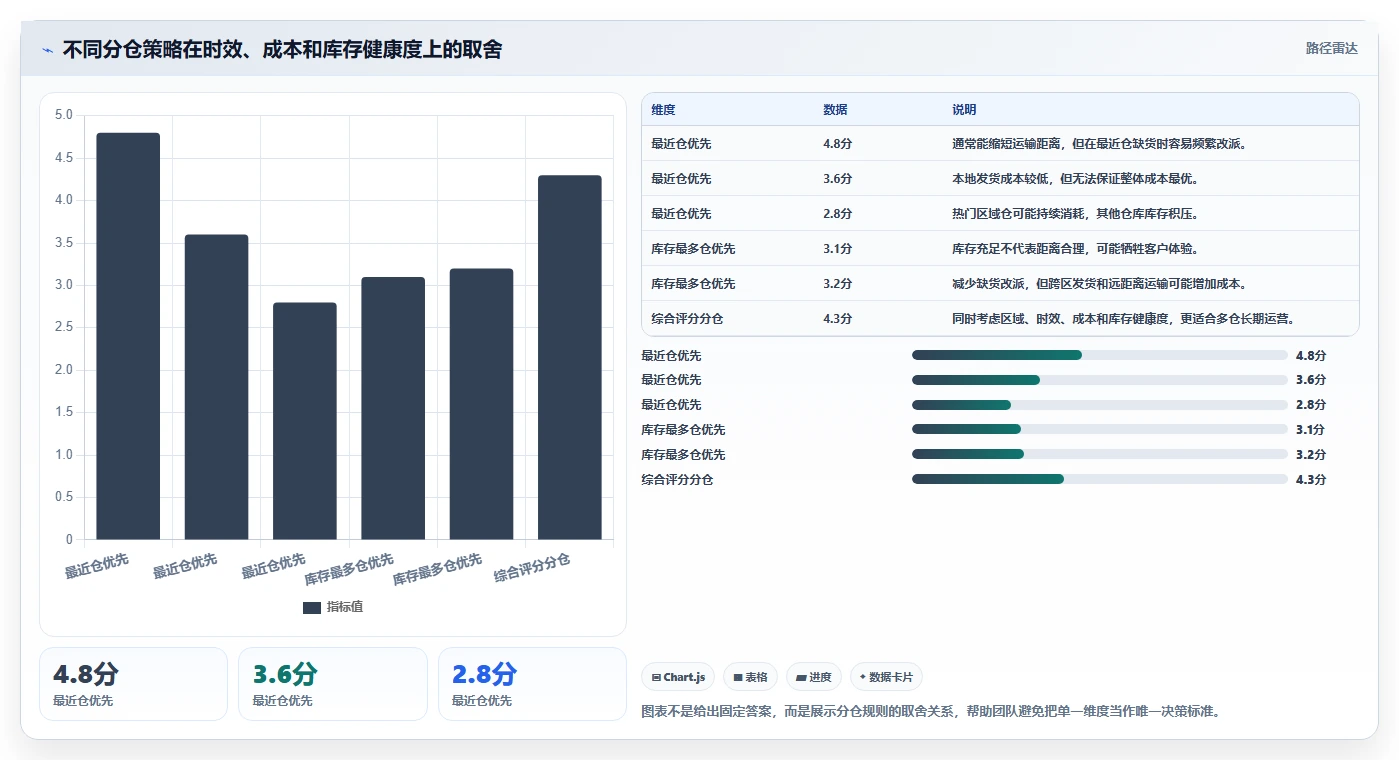Image resolution: width=1399 pixels, height=760 pixels.
Task: Open the 4.8分 summary card
Action: click(x=133, y=683)
